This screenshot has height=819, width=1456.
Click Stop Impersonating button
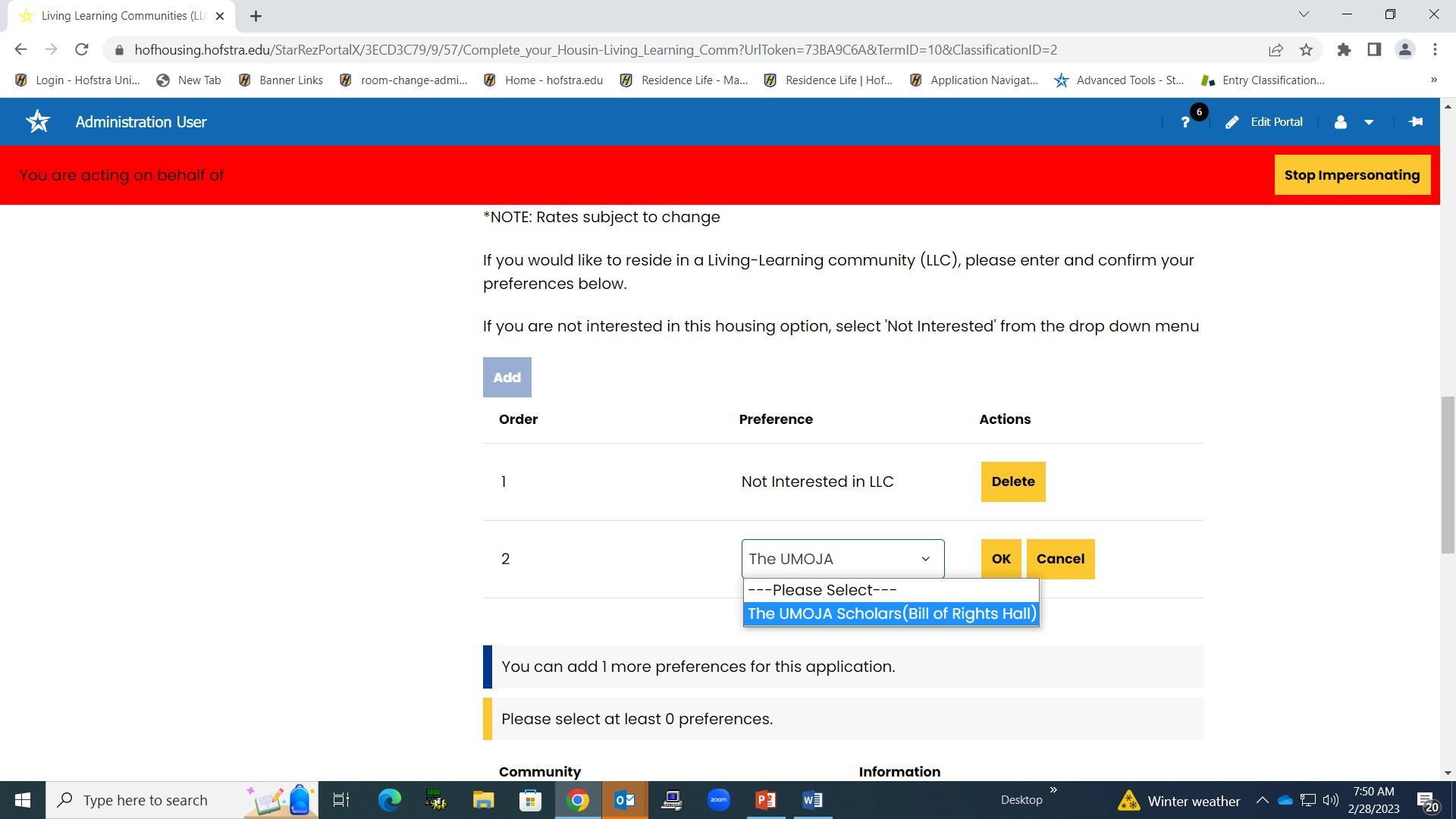1351,175
